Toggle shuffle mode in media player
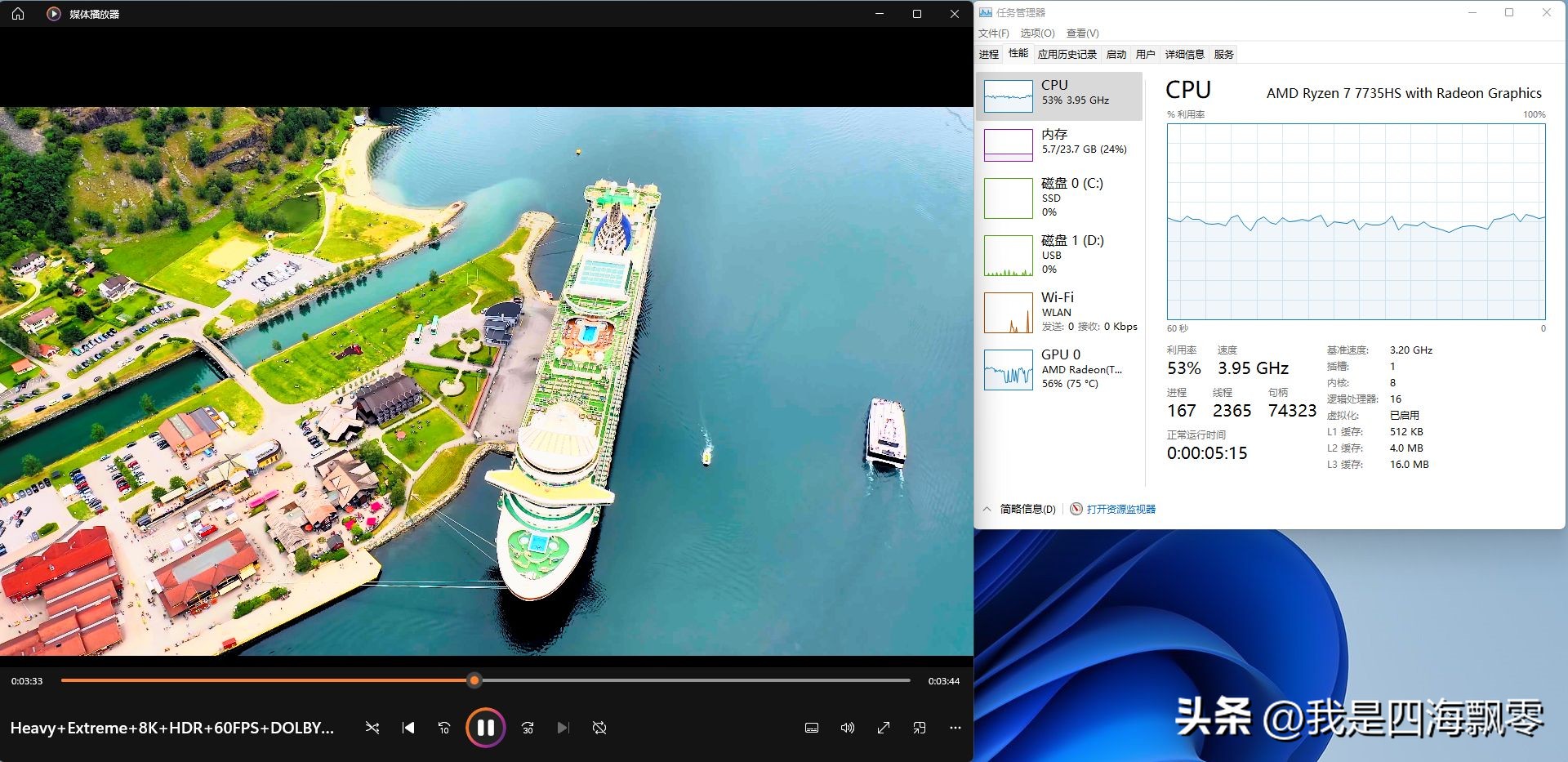This screenshot has height=762, width=1568. pos(372,728)
